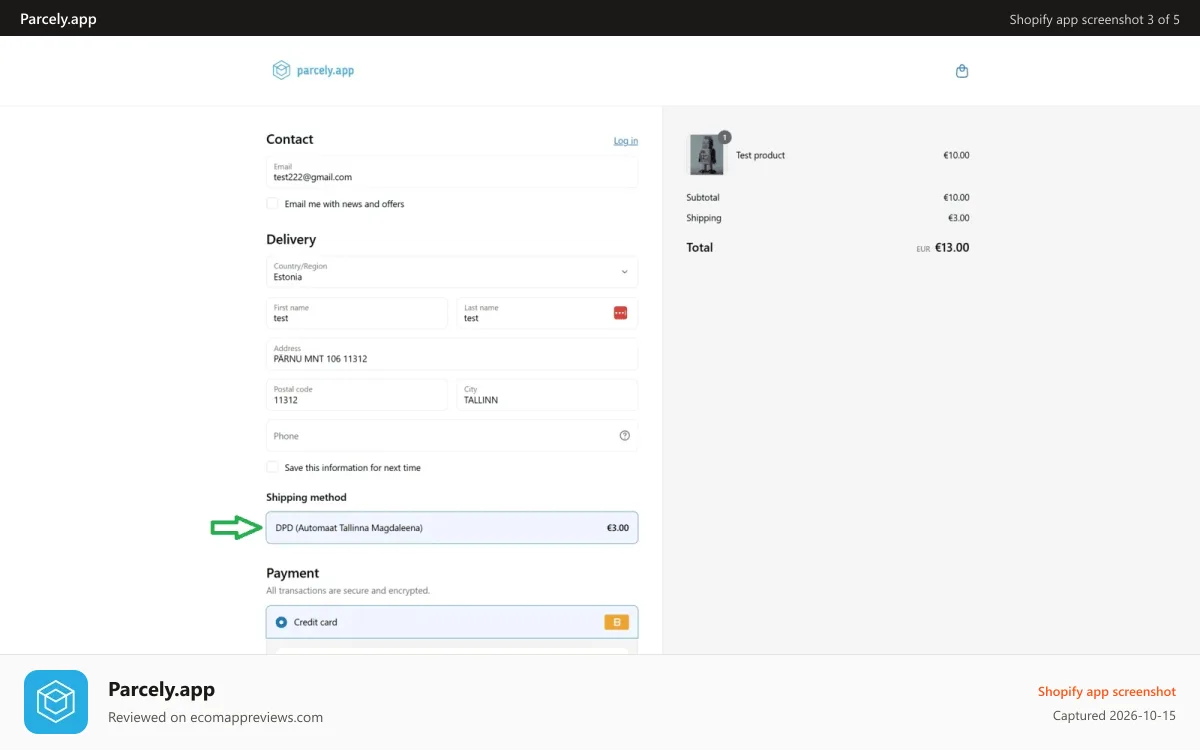The height and width of the screenshot is (750, 1200).
Task: Select the Credit card radio button
Action: (281, 622)
